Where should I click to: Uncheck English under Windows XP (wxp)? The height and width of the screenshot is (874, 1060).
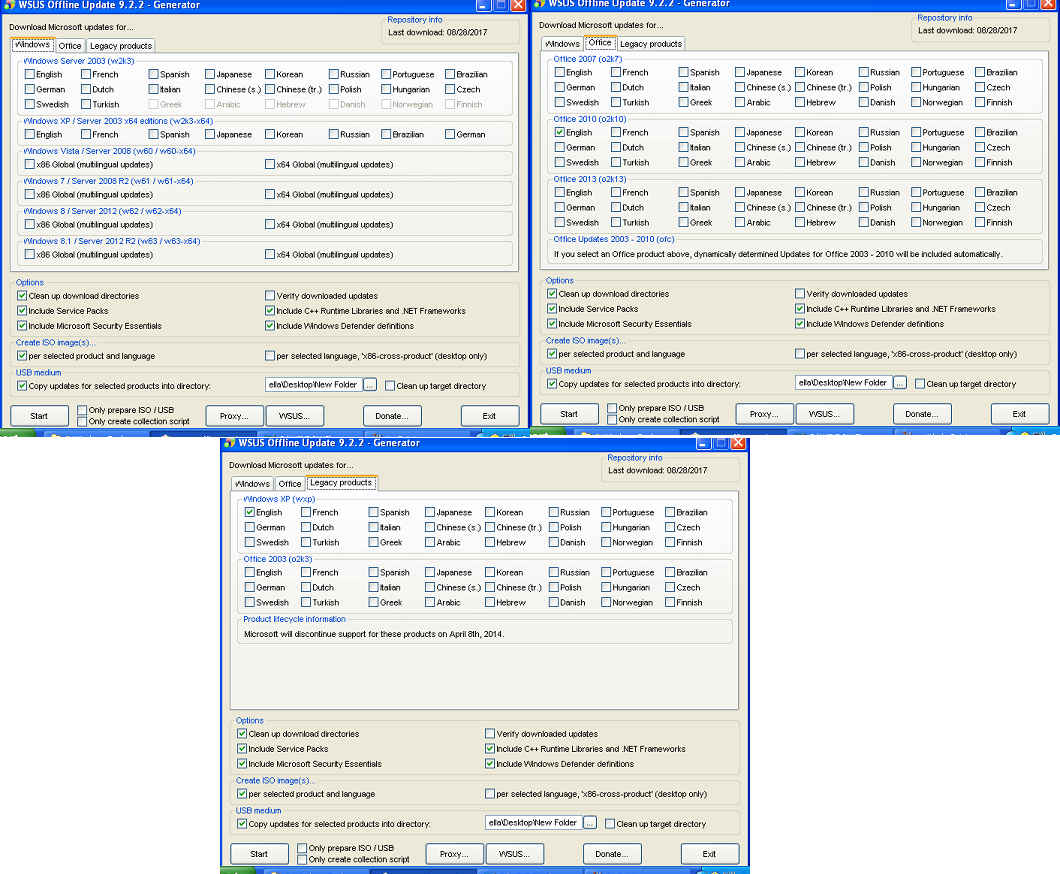tap(250, 512)
